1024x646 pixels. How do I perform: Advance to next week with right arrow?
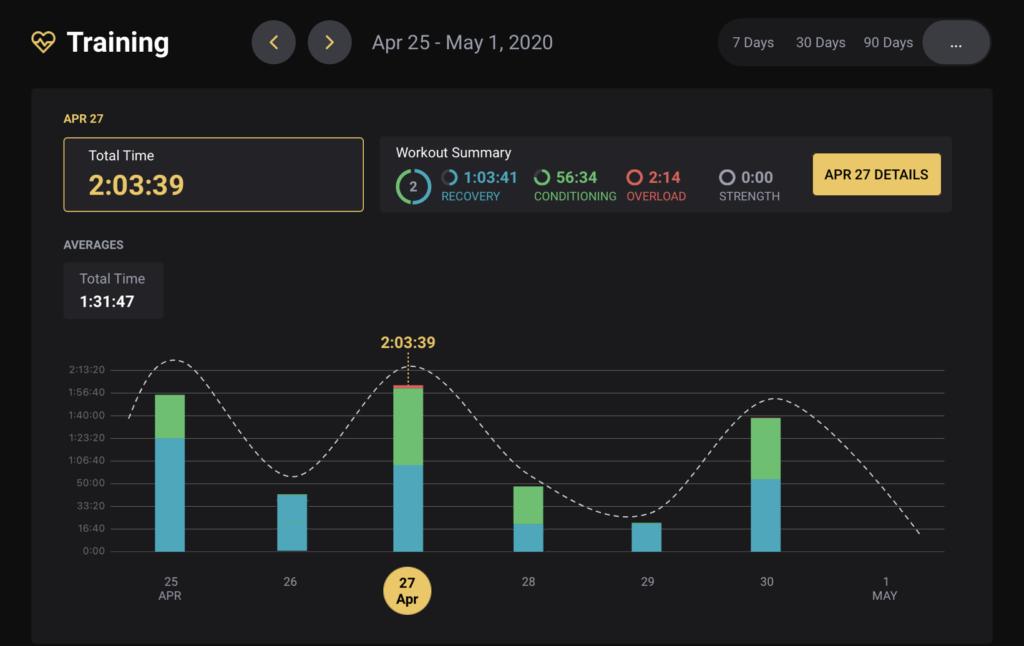pyautogui.click(x=329, y=43)
